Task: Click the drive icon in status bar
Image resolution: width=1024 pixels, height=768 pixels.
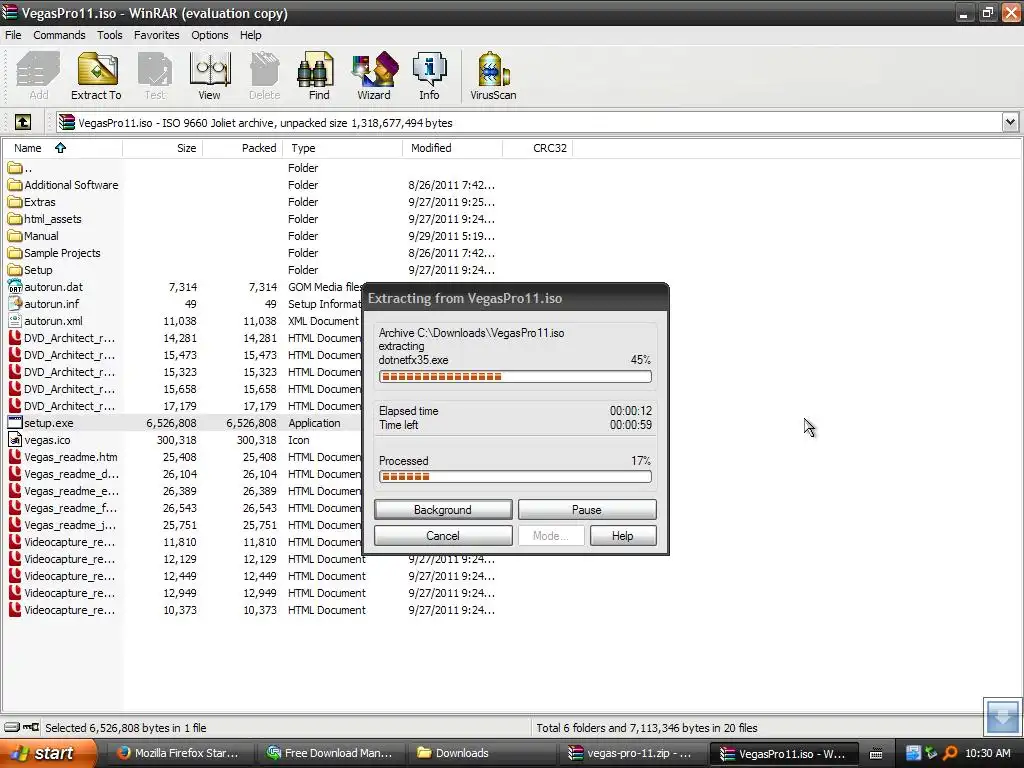Action: pos(12,727)
